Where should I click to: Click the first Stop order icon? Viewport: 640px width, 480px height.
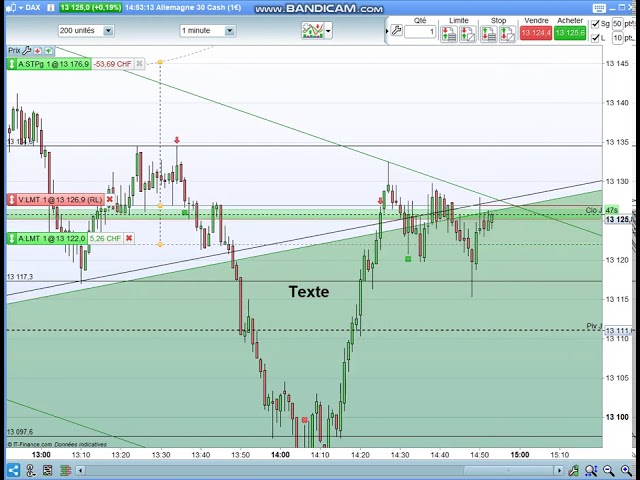489,33
